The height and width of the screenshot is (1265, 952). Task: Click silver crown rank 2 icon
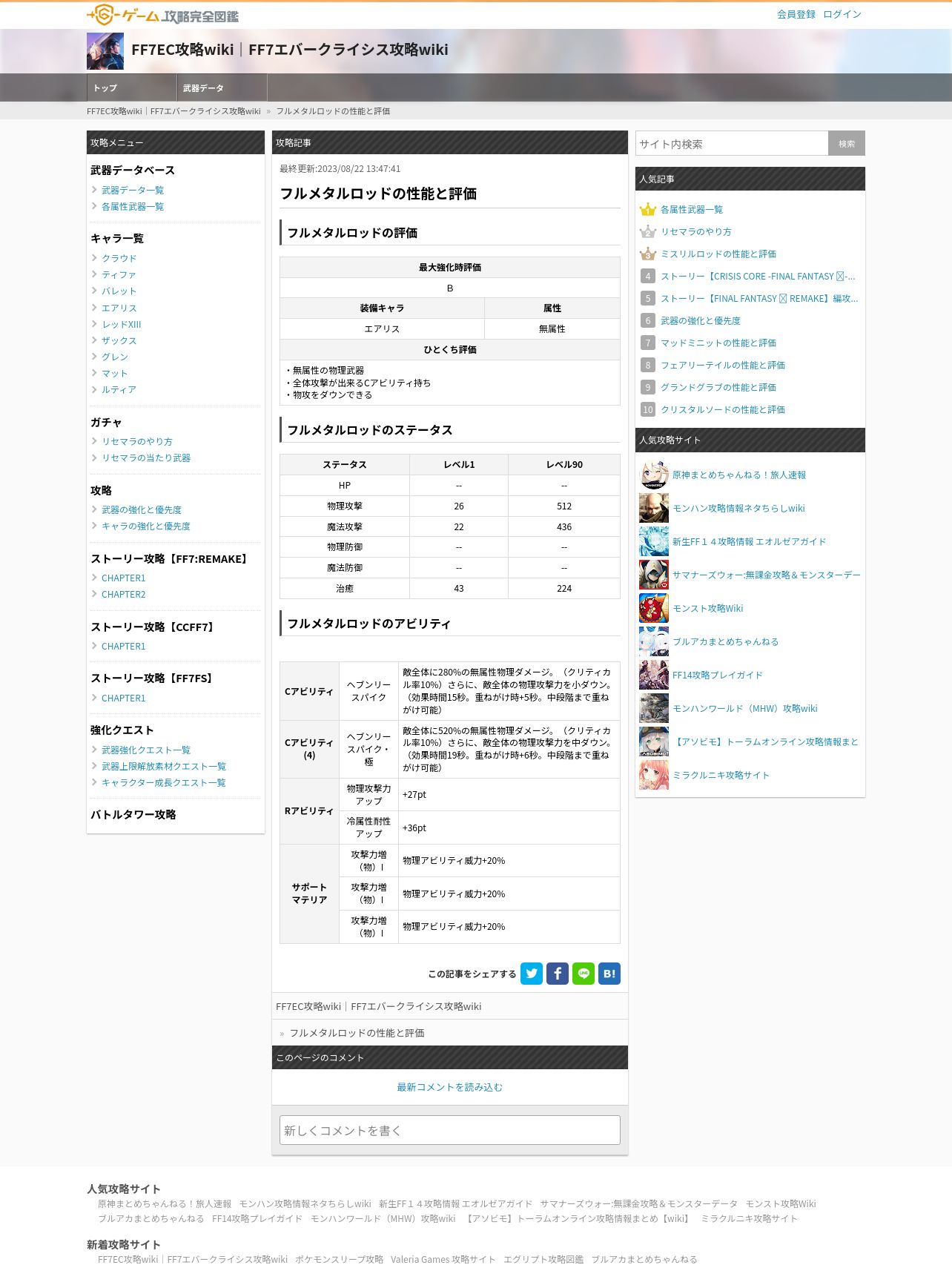click(648, 232)
